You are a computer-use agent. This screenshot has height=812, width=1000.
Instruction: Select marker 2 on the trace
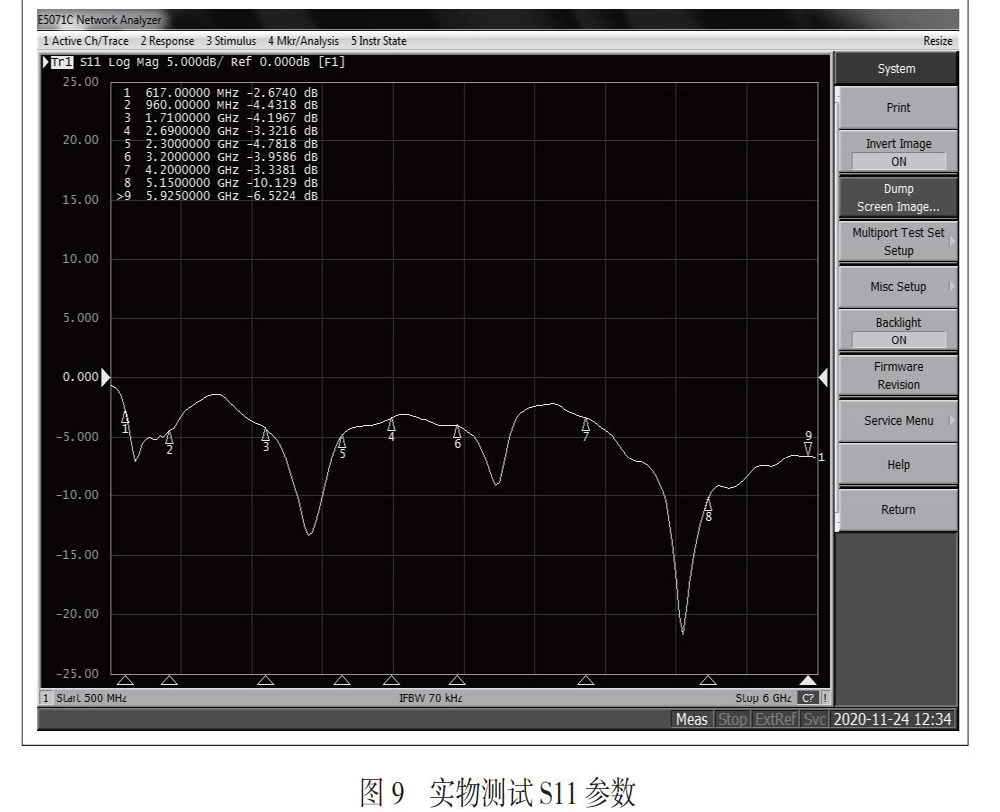click(x=169, y=443)
